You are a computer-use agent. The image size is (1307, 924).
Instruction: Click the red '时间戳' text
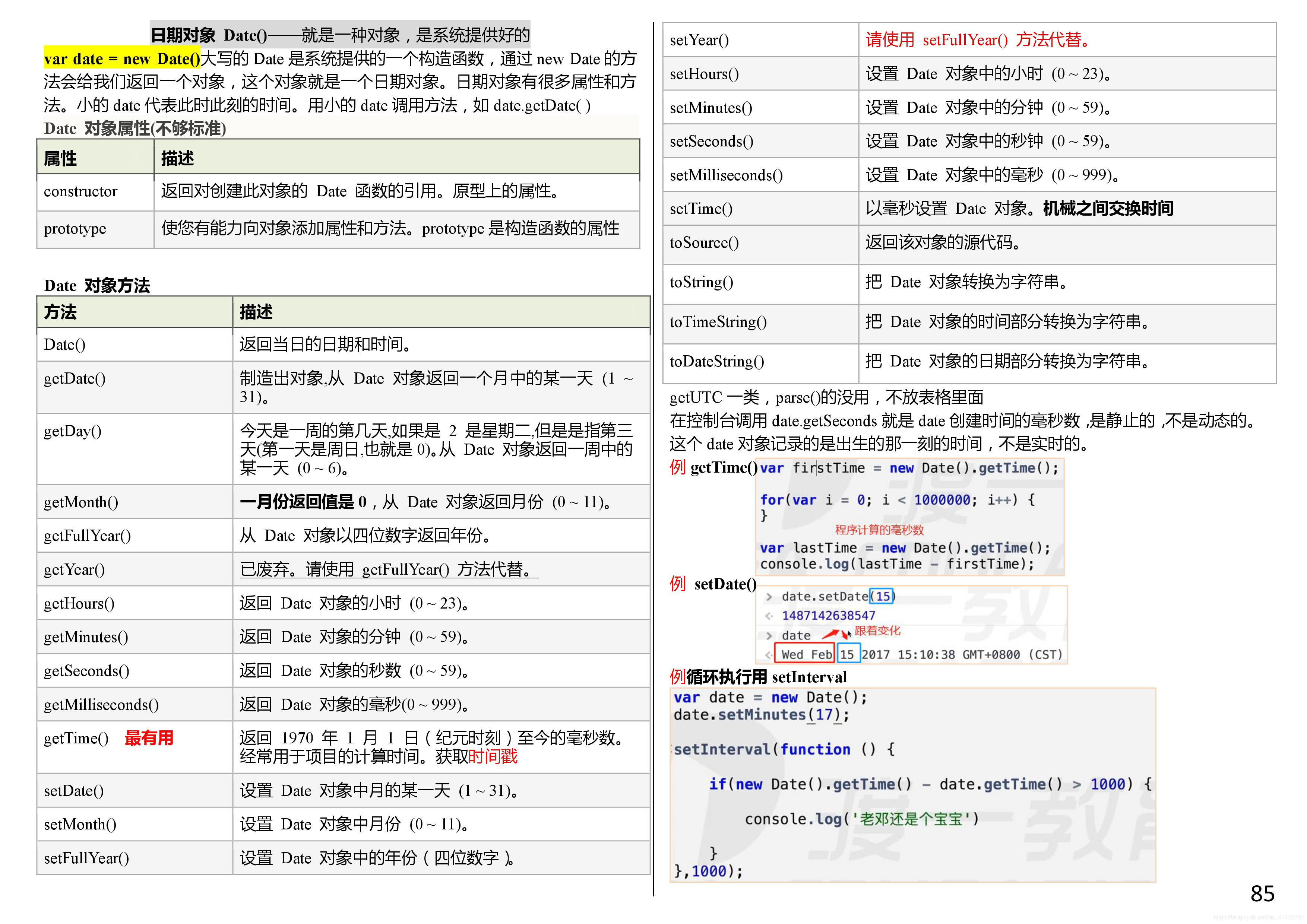(x=493, y=757)
